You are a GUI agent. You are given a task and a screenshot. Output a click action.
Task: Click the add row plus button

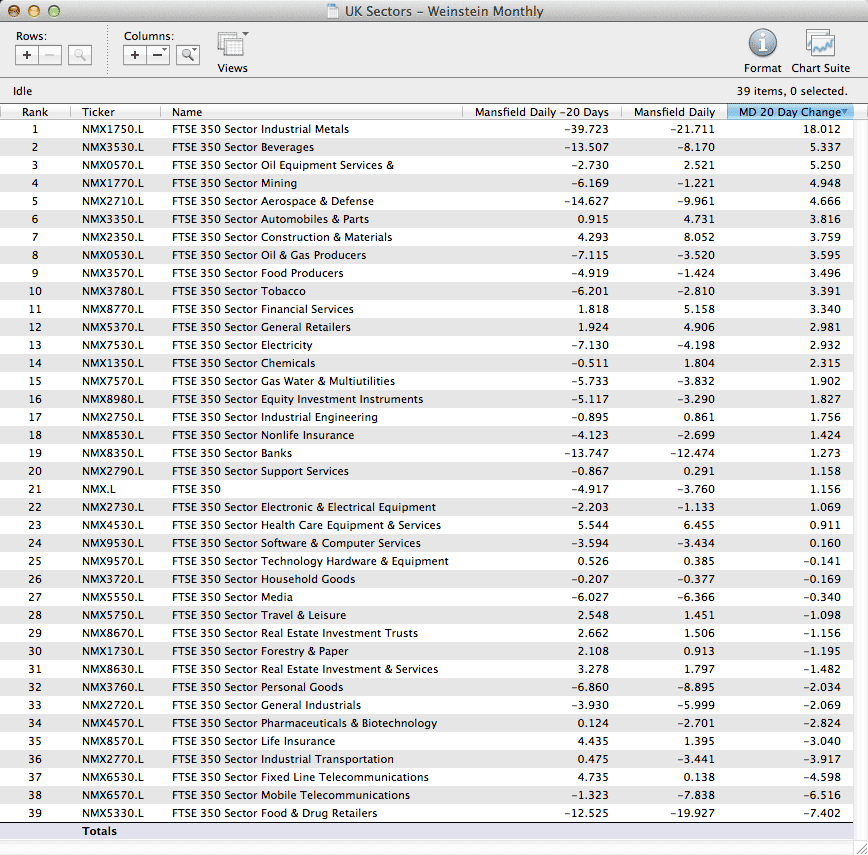tap(27, 55)
